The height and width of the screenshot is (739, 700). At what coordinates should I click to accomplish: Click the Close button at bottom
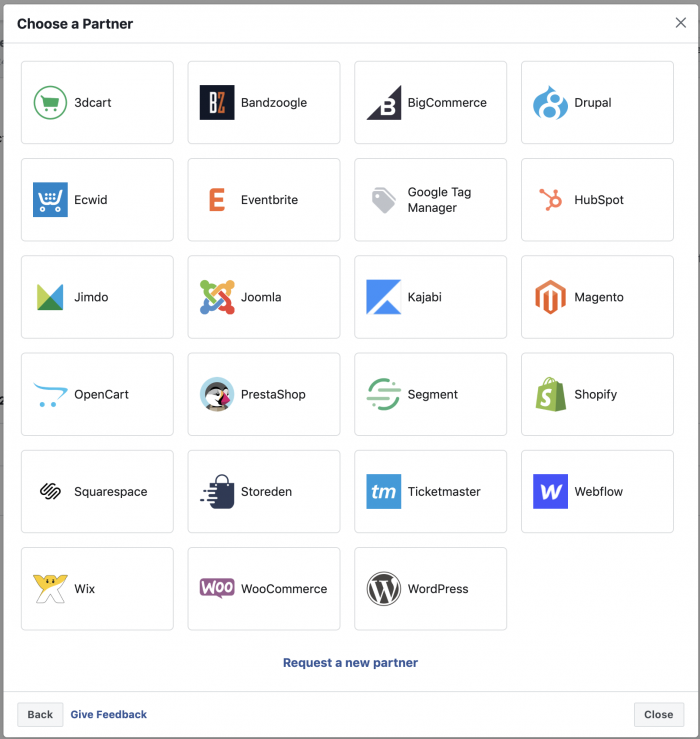(x=659, y=714)
